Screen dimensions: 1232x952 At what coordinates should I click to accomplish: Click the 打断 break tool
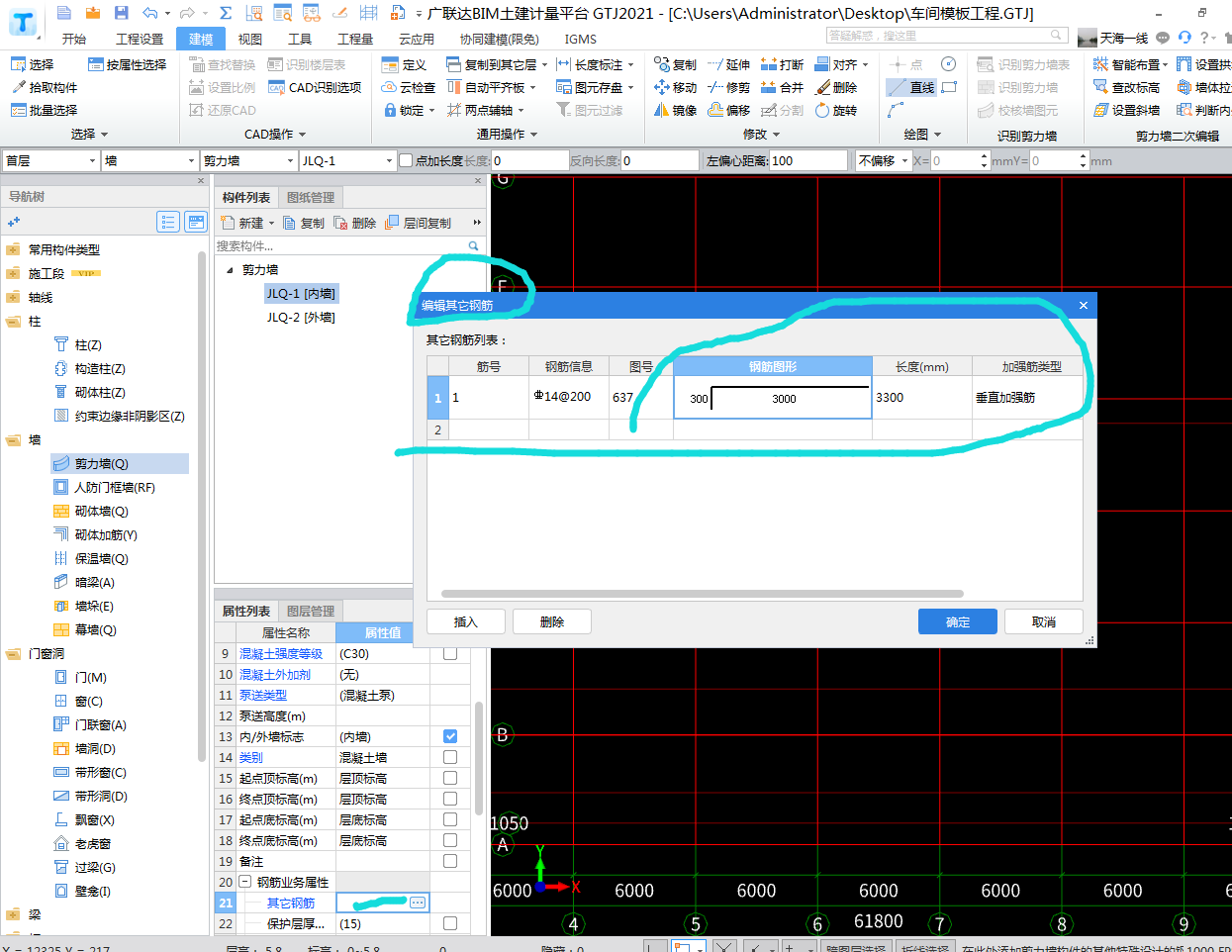(x=782, y=64)
